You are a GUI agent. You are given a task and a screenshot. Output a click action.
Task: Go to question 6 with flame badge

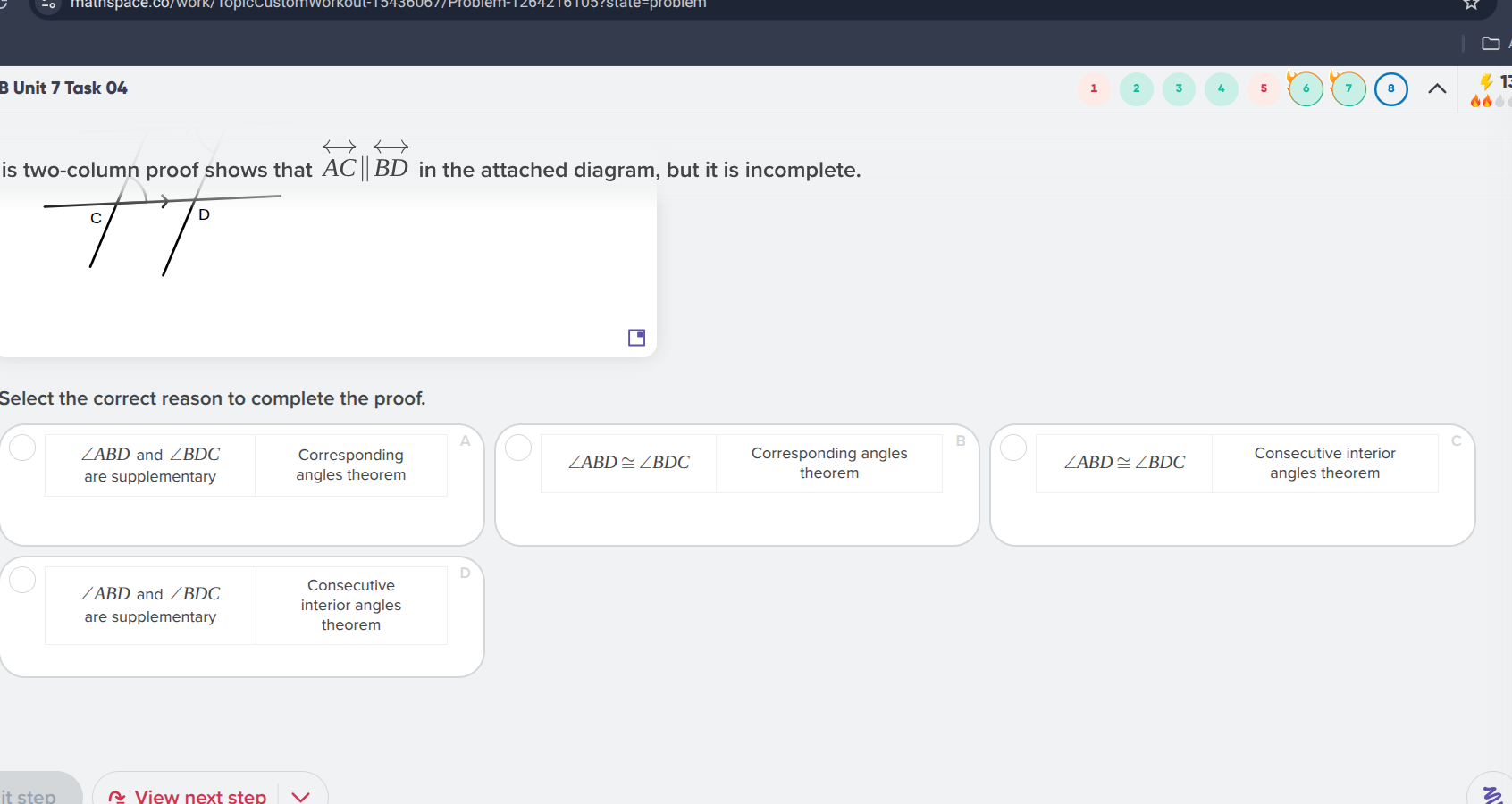click(1306, 89)
